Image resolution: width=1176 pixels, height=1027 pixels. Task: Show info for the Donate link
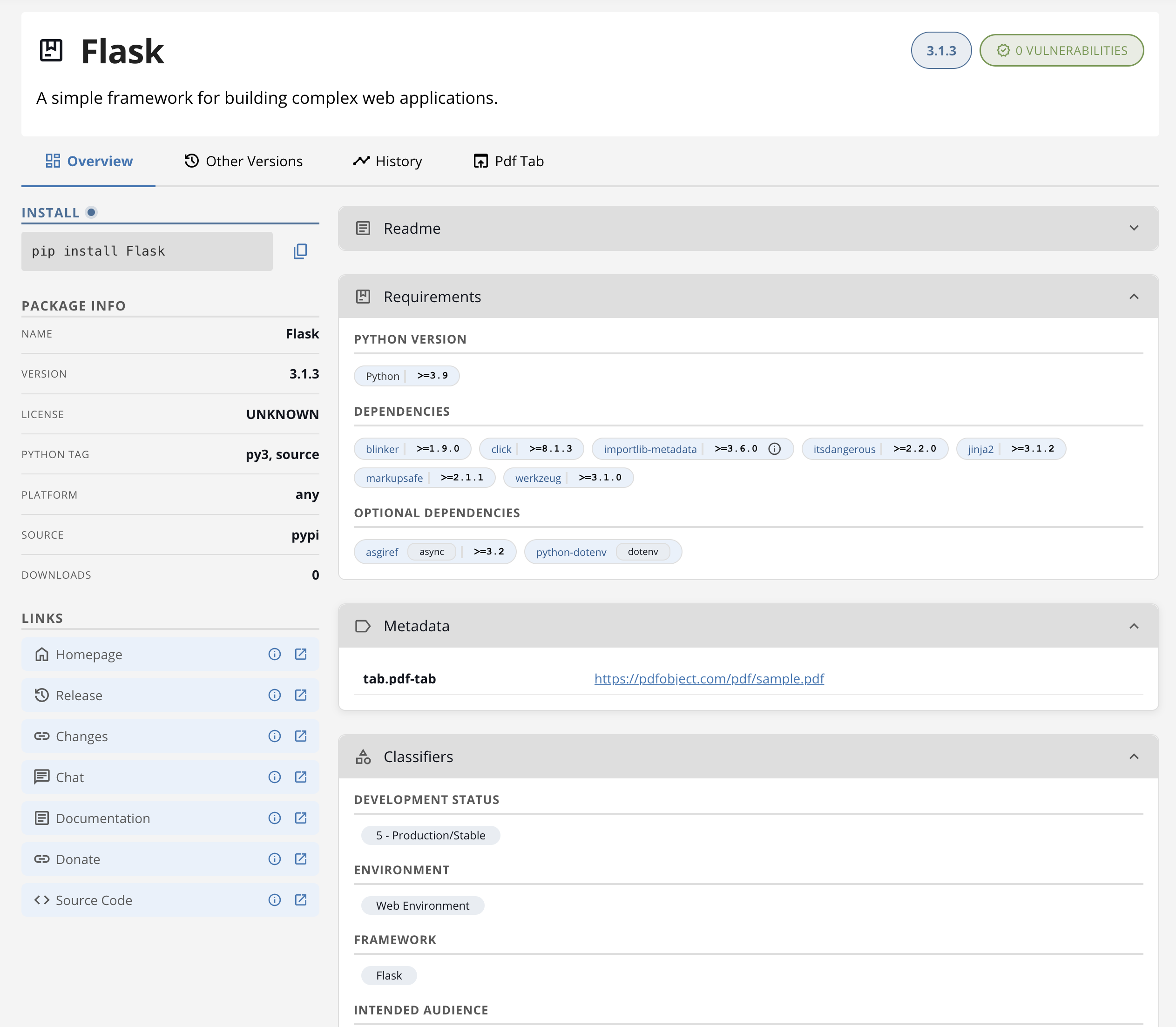275,858
